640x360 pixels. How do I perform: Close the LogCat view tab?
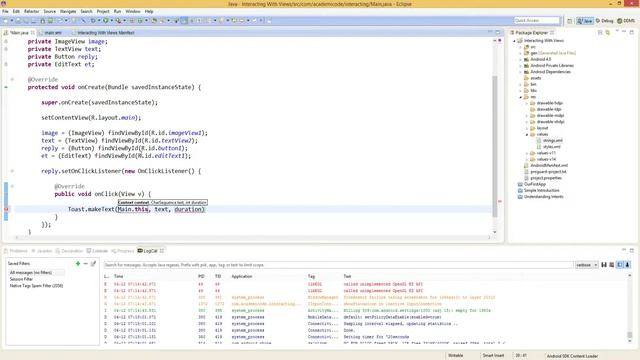click(x=162, y=251)
